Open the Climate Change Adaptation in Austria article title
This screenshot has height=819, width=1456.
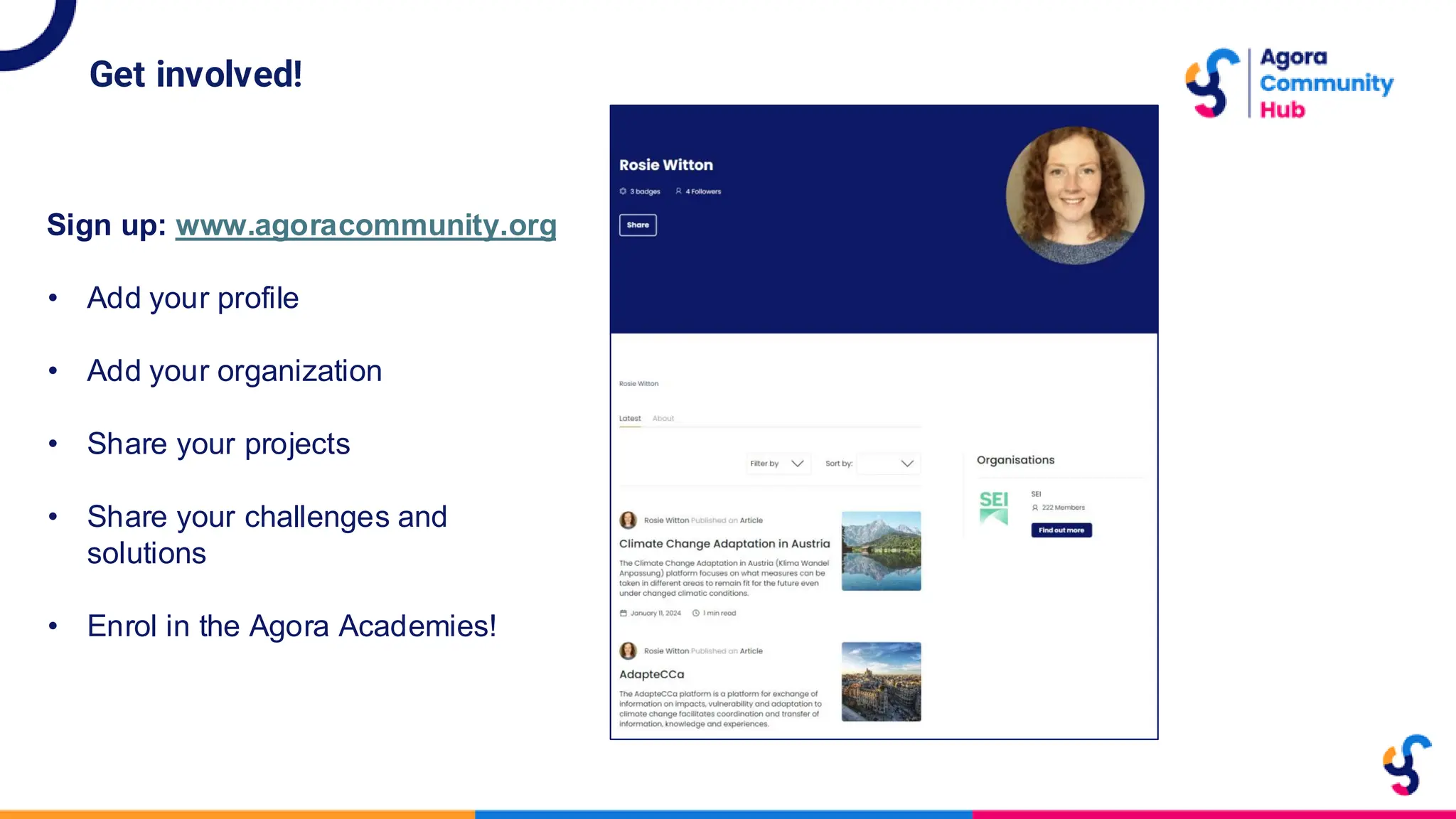point(724,544)
